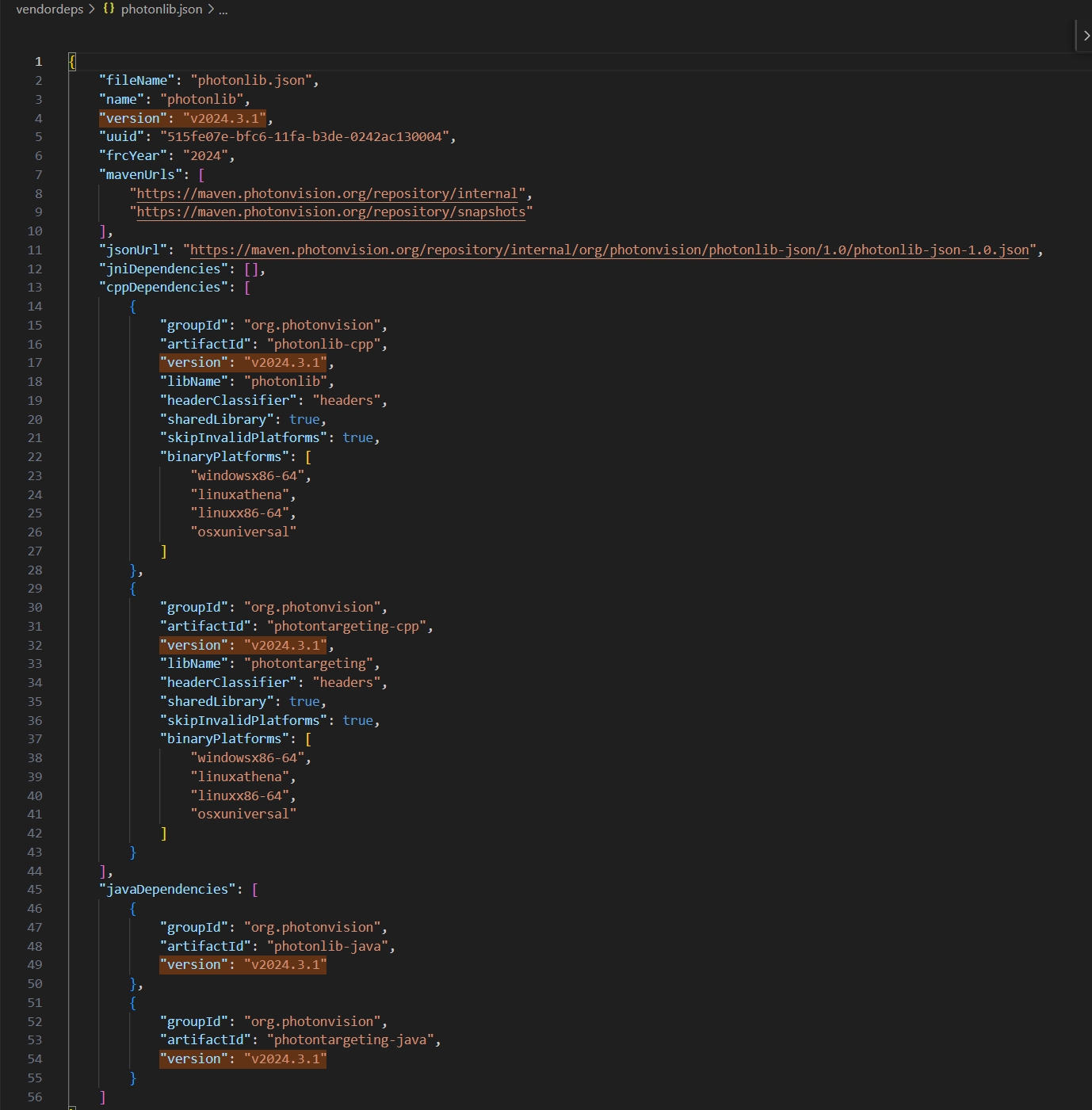This screenshot has width=1092, height=1110.
Task: Click the chevron arrow at top right edge
Action: point(1086,36)
